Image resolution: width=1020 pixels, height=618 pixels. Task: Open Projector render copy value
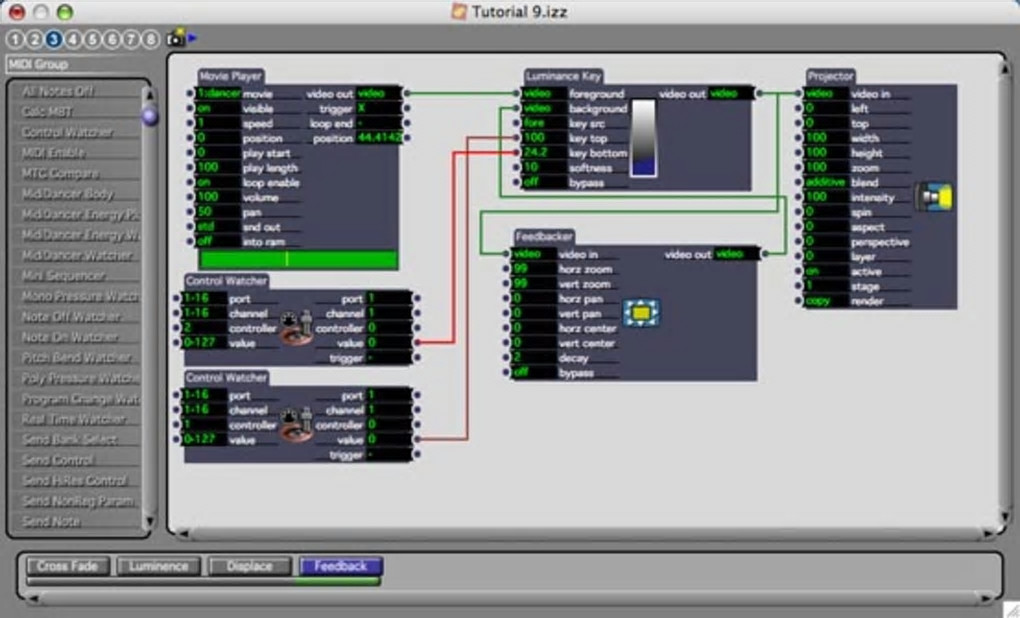pos(826,301)
